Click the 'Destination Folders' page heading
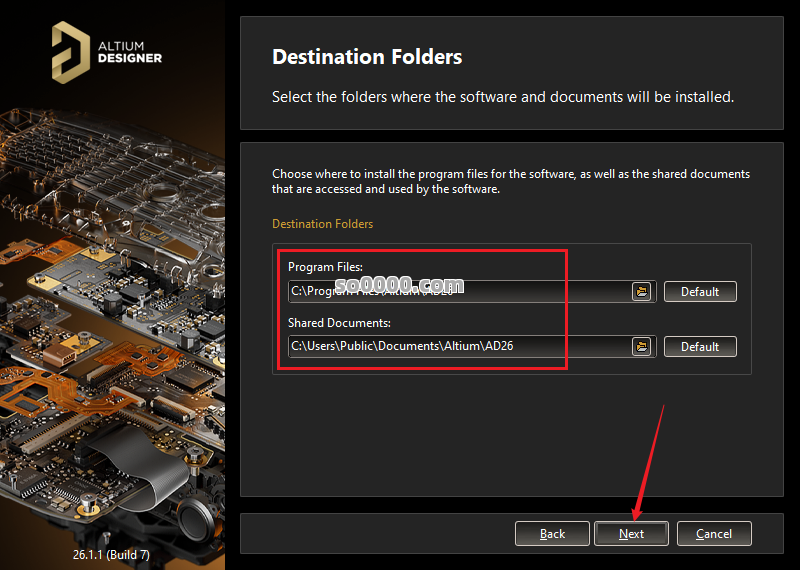The image size is (800, 570). (x=367, y=57)
